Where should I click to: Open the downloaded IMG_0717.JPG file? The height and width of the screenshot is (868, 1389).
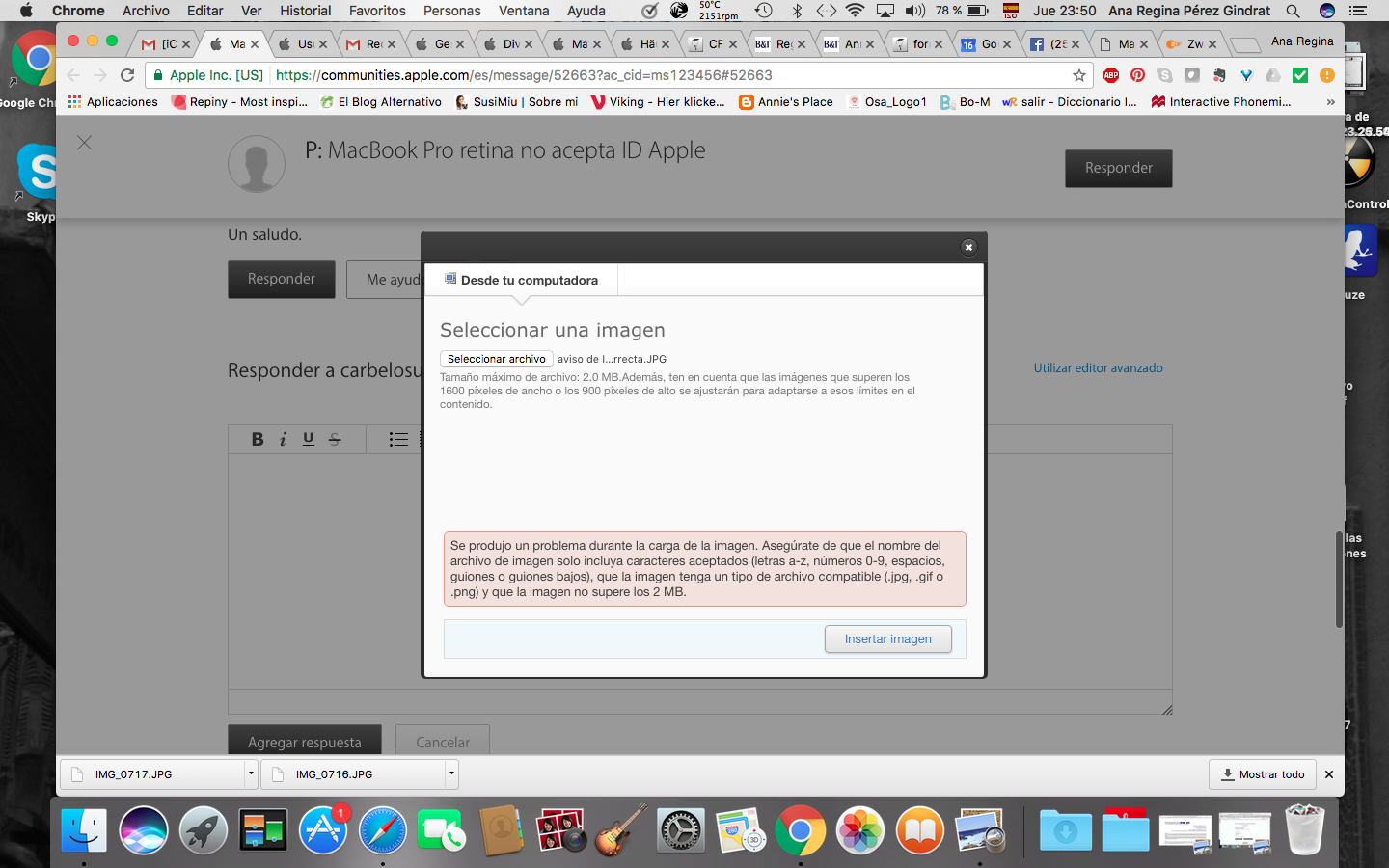coord(154,774)
